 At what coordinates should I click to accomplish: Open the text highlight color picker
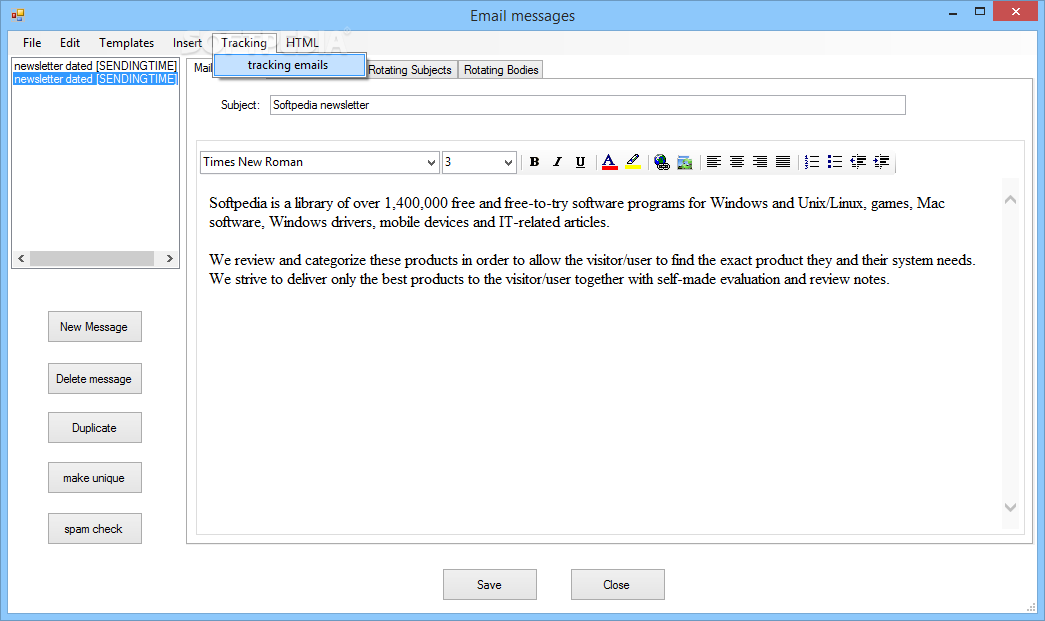pyautogui.click(x=633, y=162)
